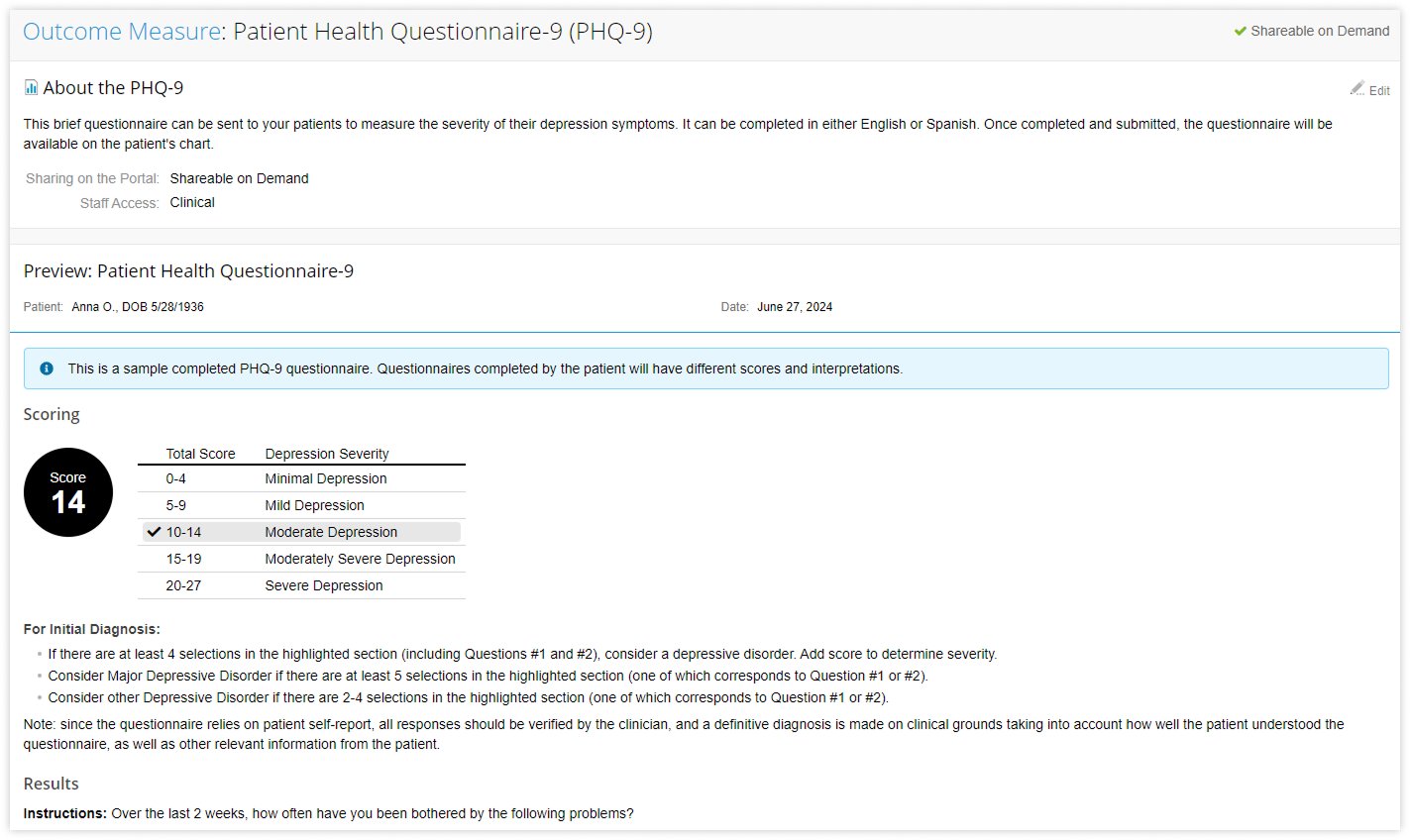Click the black Score 14 circle
This screenshot has width=1410, height=840.
click(68, 492)
